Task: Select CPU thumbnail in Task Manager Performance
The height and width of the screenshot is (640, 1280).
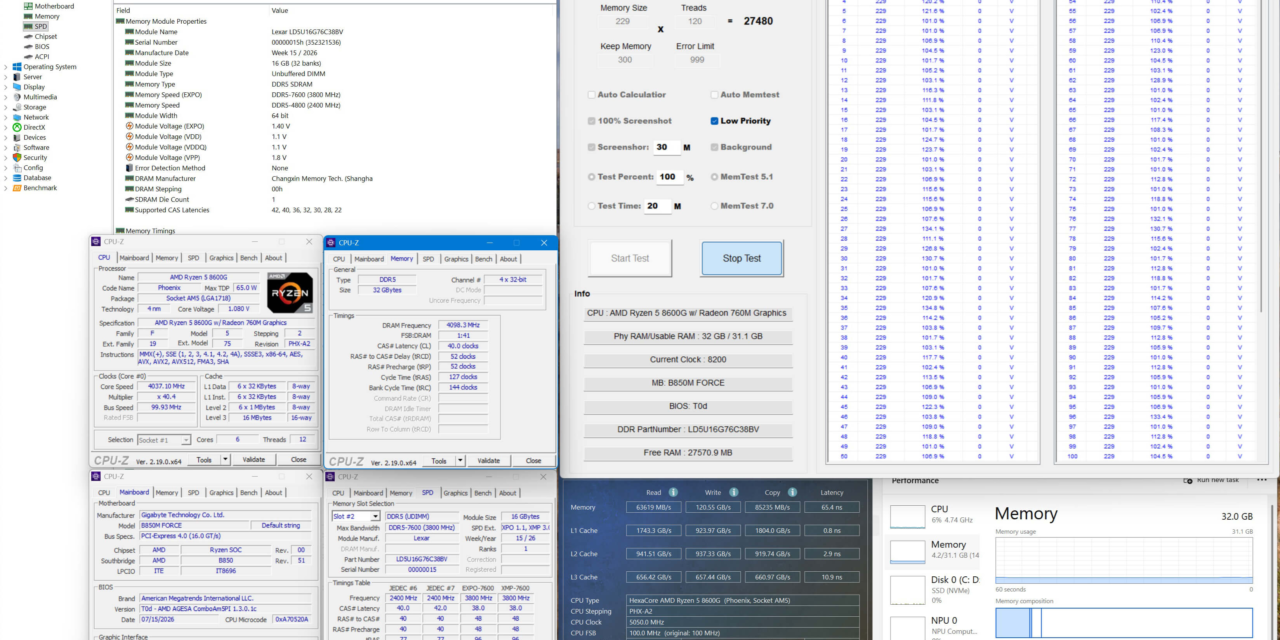Action: click(908, 516)
